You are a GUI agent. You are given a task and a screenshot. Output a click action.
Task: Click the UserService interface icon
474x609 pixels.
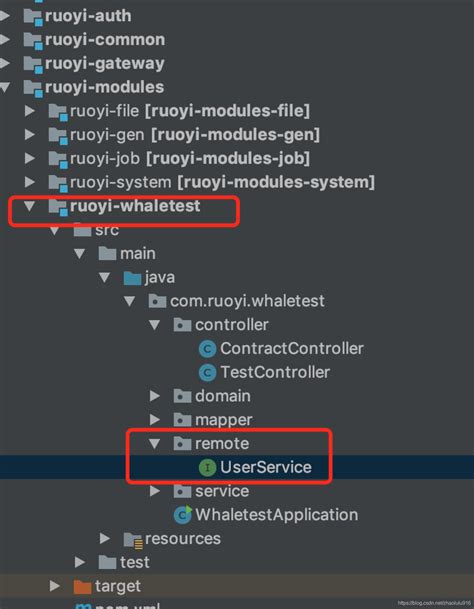click(x=207, y=468)
